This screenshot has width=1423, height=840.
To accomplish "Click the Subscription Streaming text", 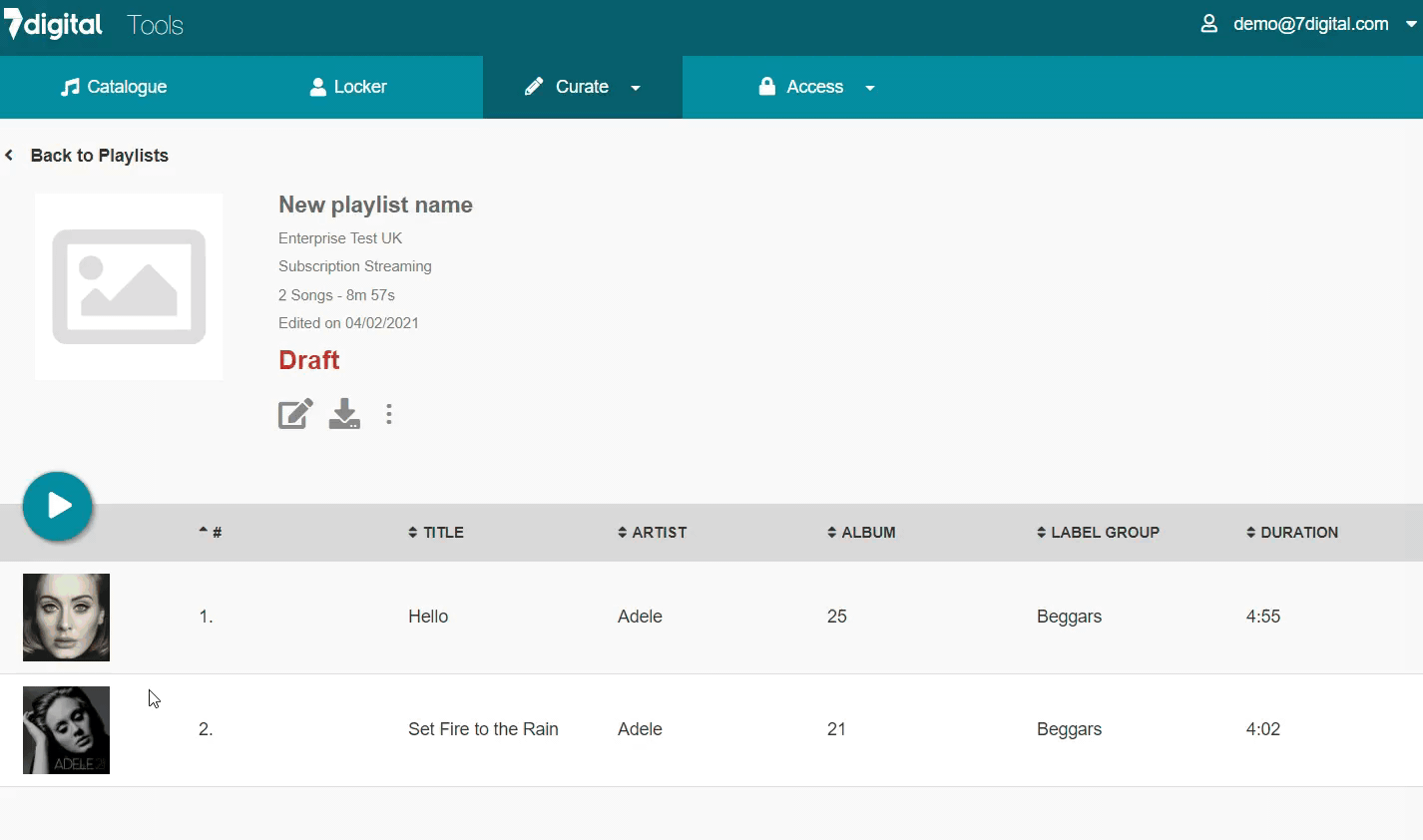I will pyautogui.click(x=355, y=266).
